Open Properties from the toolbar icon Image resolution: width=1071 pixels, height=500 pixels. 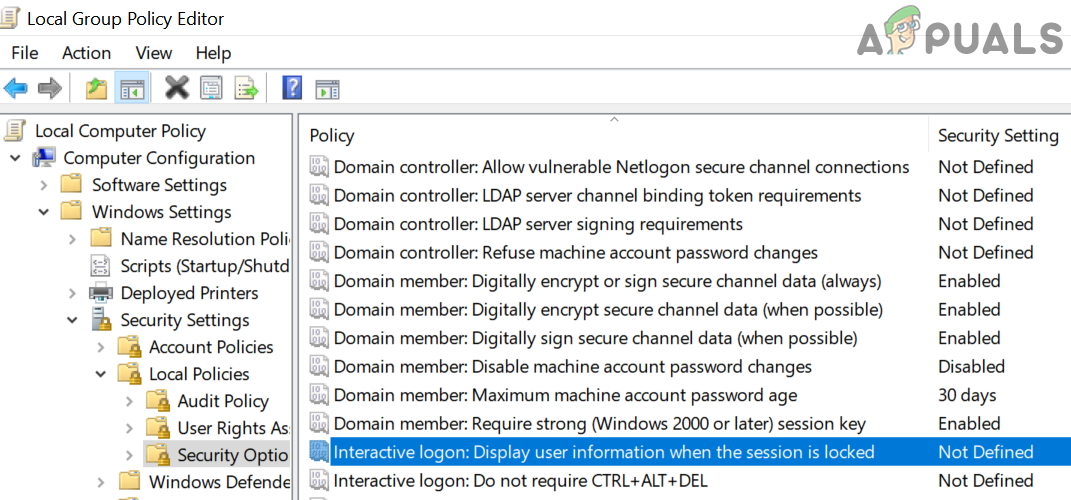(211, 89)
